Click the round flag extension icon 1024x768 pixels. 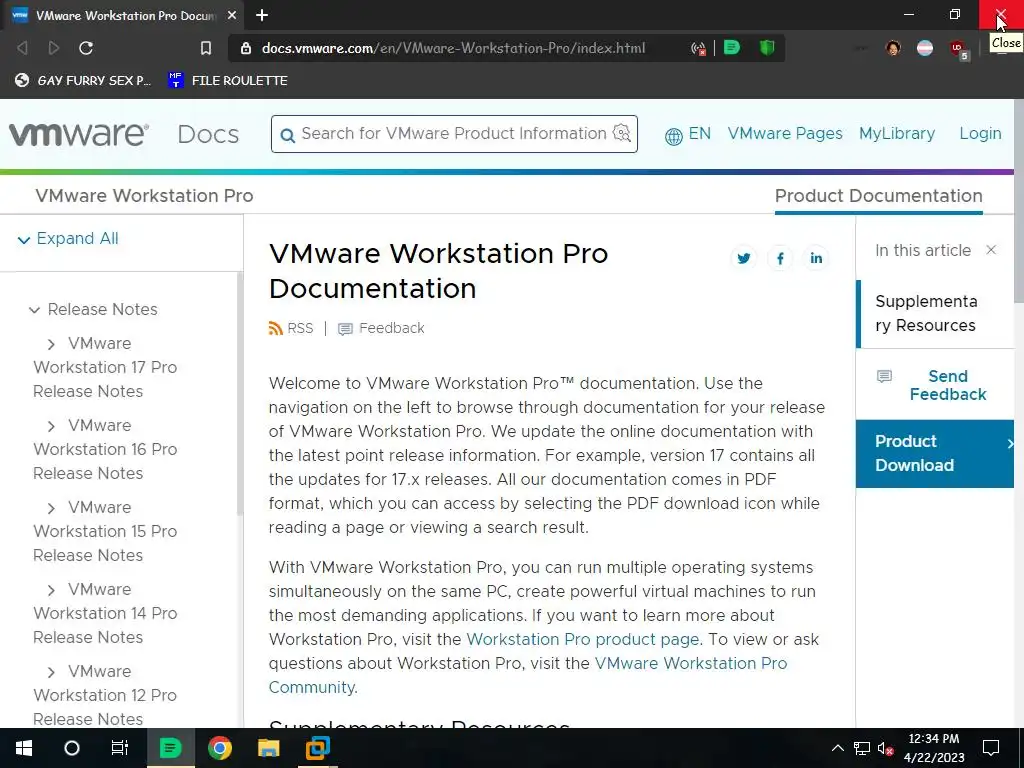pos(925,48)
